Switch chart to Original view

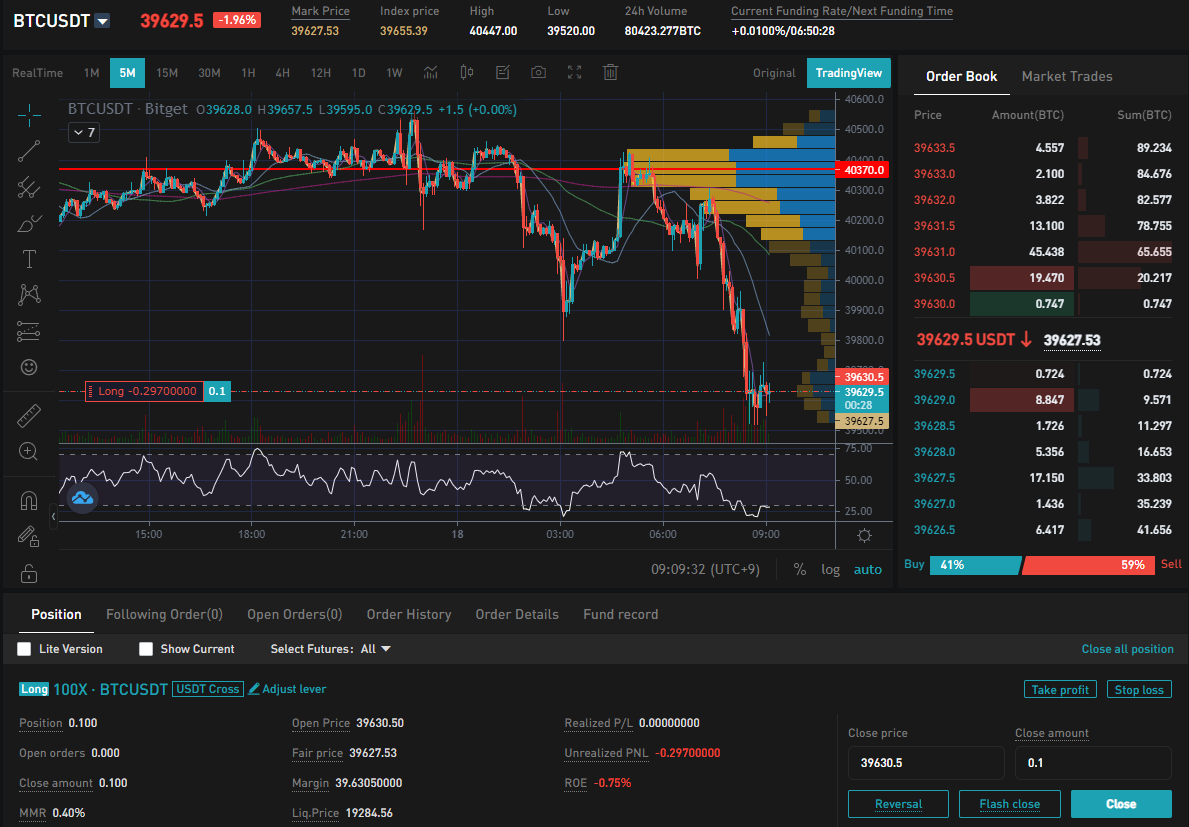click(x=774, y=73)
